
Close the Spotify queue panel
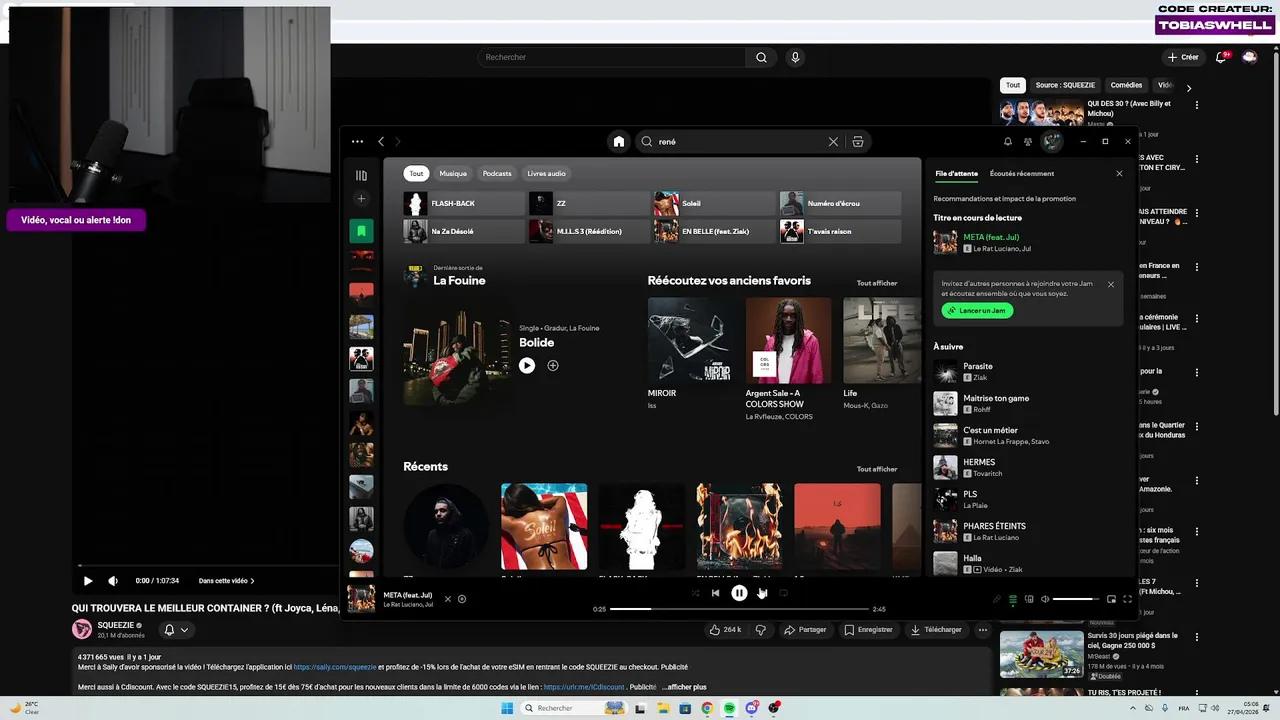[x=1119, y=174]
